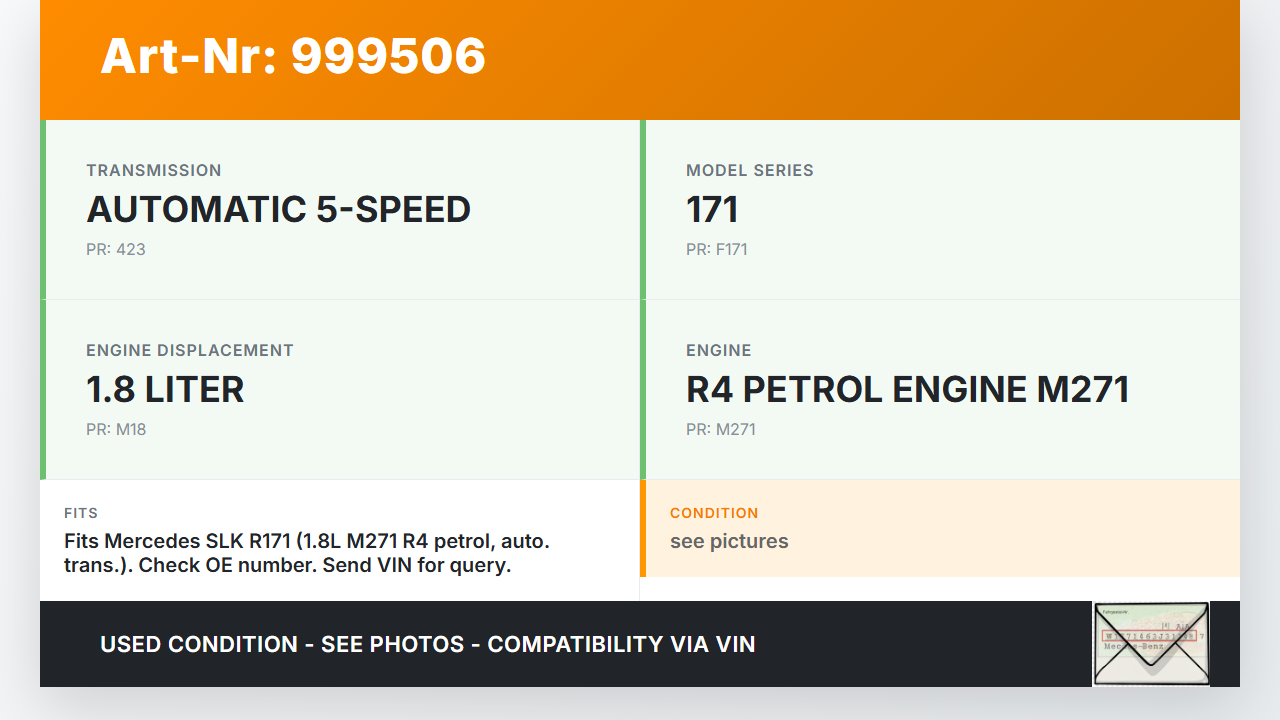Click the PR: M18 code
Viewport: 1280px width, 720px height.
click(x=116, y=429)
